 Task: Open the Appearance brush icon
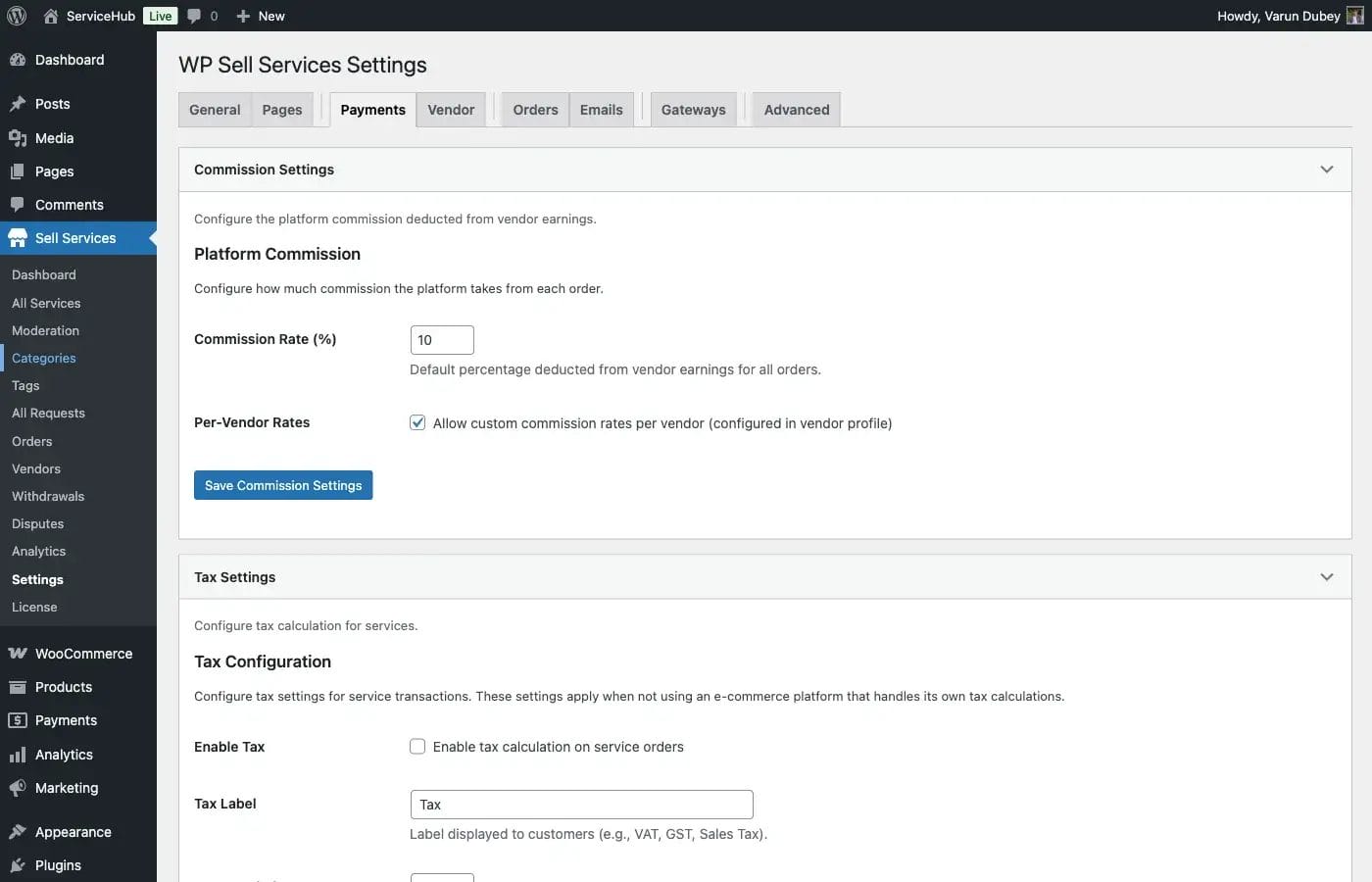[x=18, y=831]
